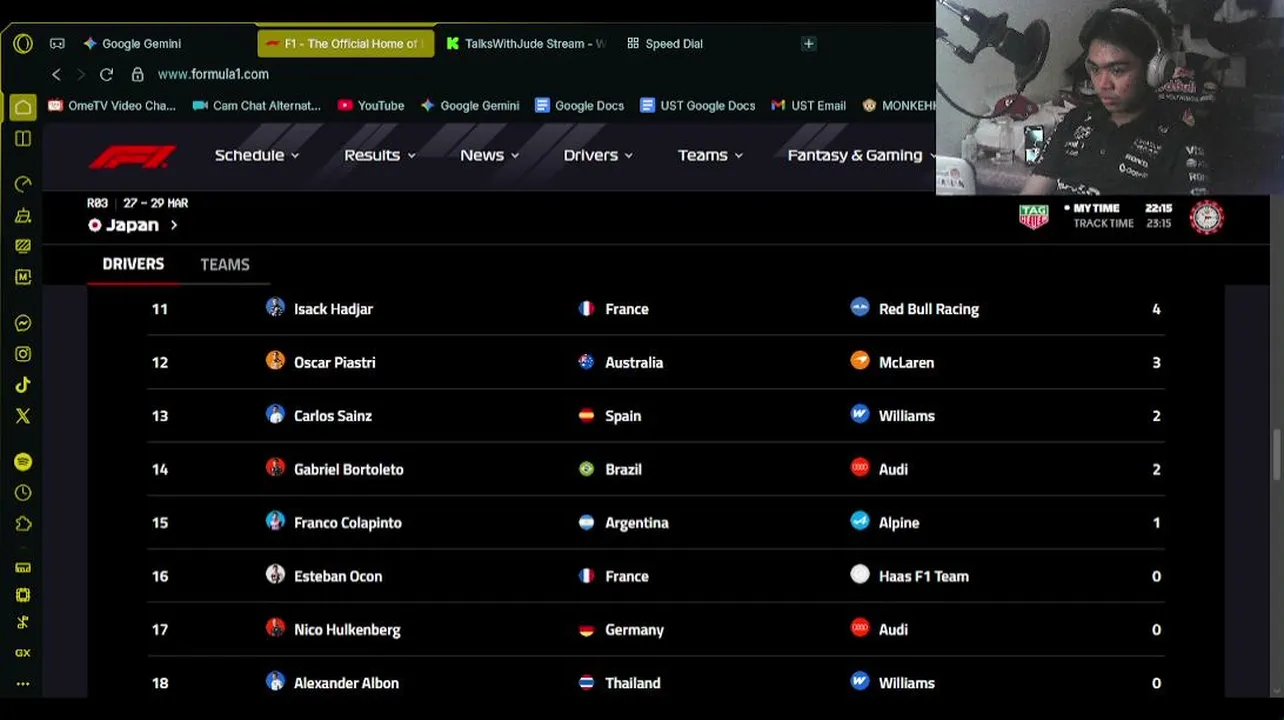The width and height of the screenshot is (1284, 720).
Task: Open Messenger from the sidebar
Action: coord(23,323)
